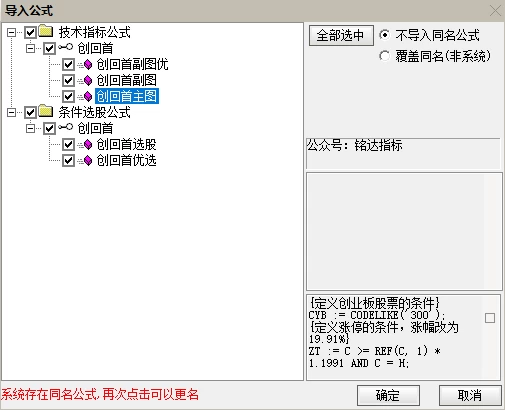This screenshot has height=410, width=505.
Task: Click the diamond icon next to 创回首选股
Action: (x=87, y=144)
